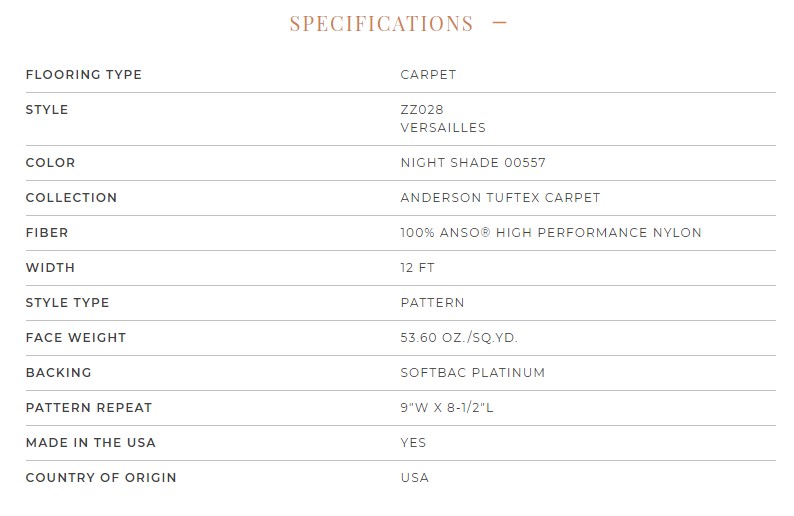794x516 pixels.
Task: Click the pattern repeat dimensions value
Action: (447, 407)
